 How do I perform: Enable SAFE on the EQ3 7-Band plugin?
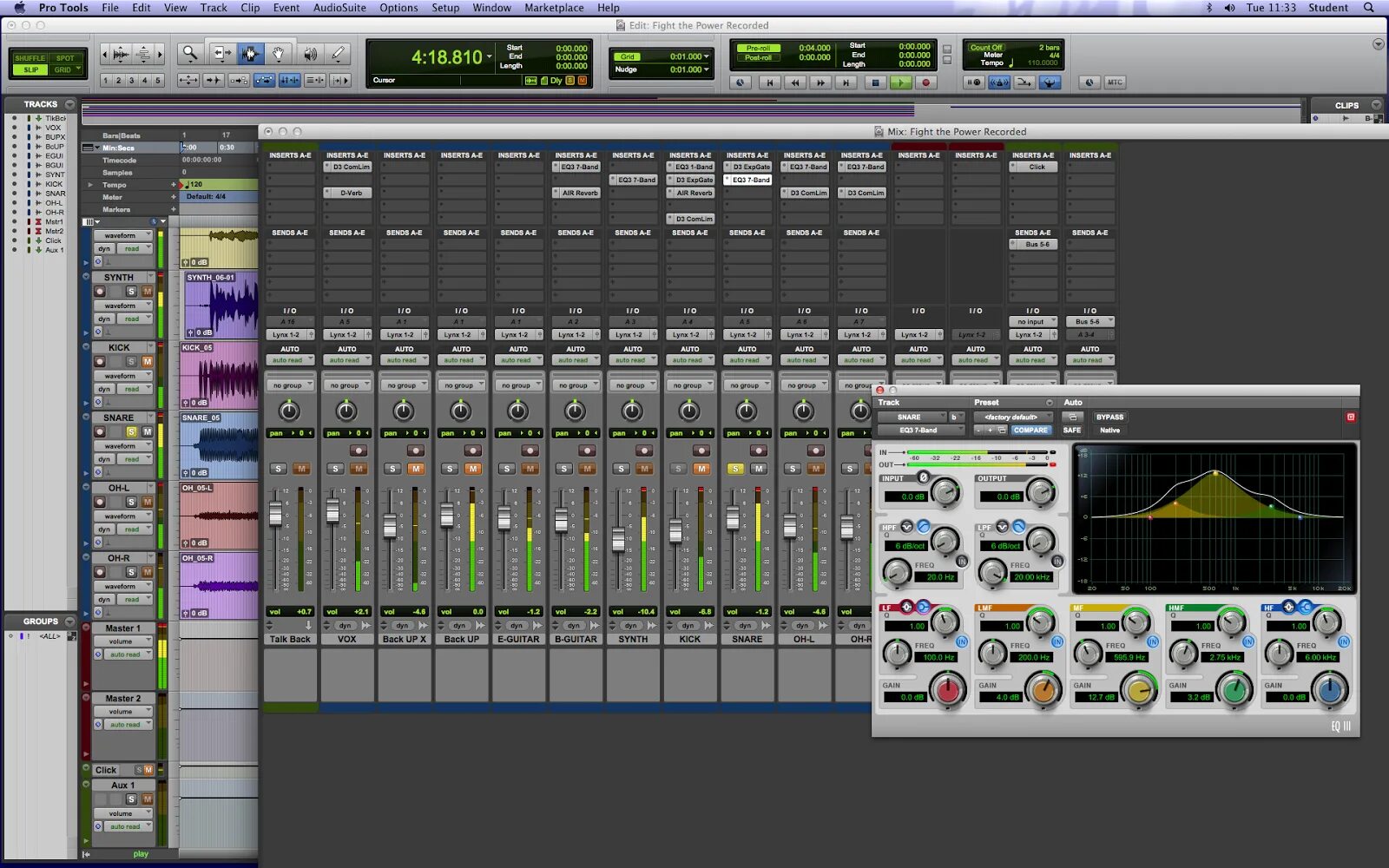[1071, 431]
